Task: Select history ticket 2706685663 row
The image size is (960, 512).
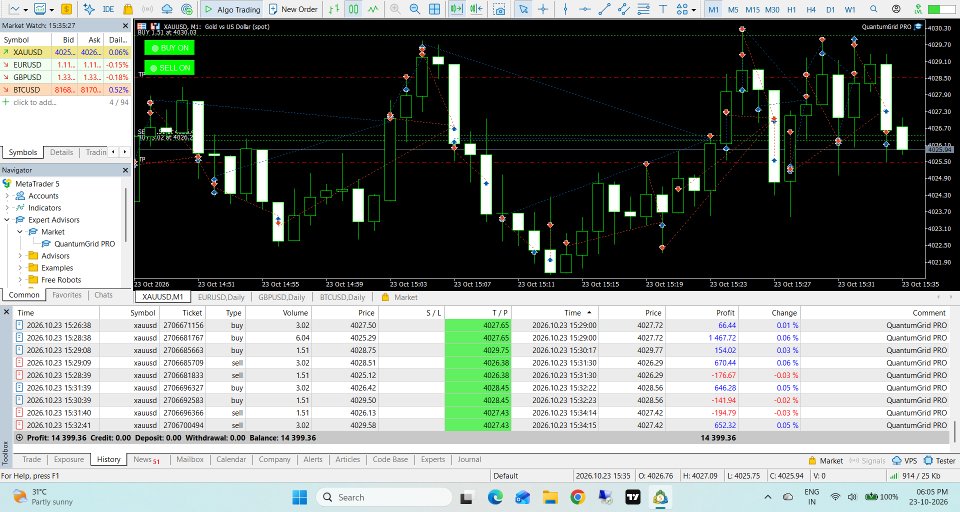Action: click(x=481, y=350)
